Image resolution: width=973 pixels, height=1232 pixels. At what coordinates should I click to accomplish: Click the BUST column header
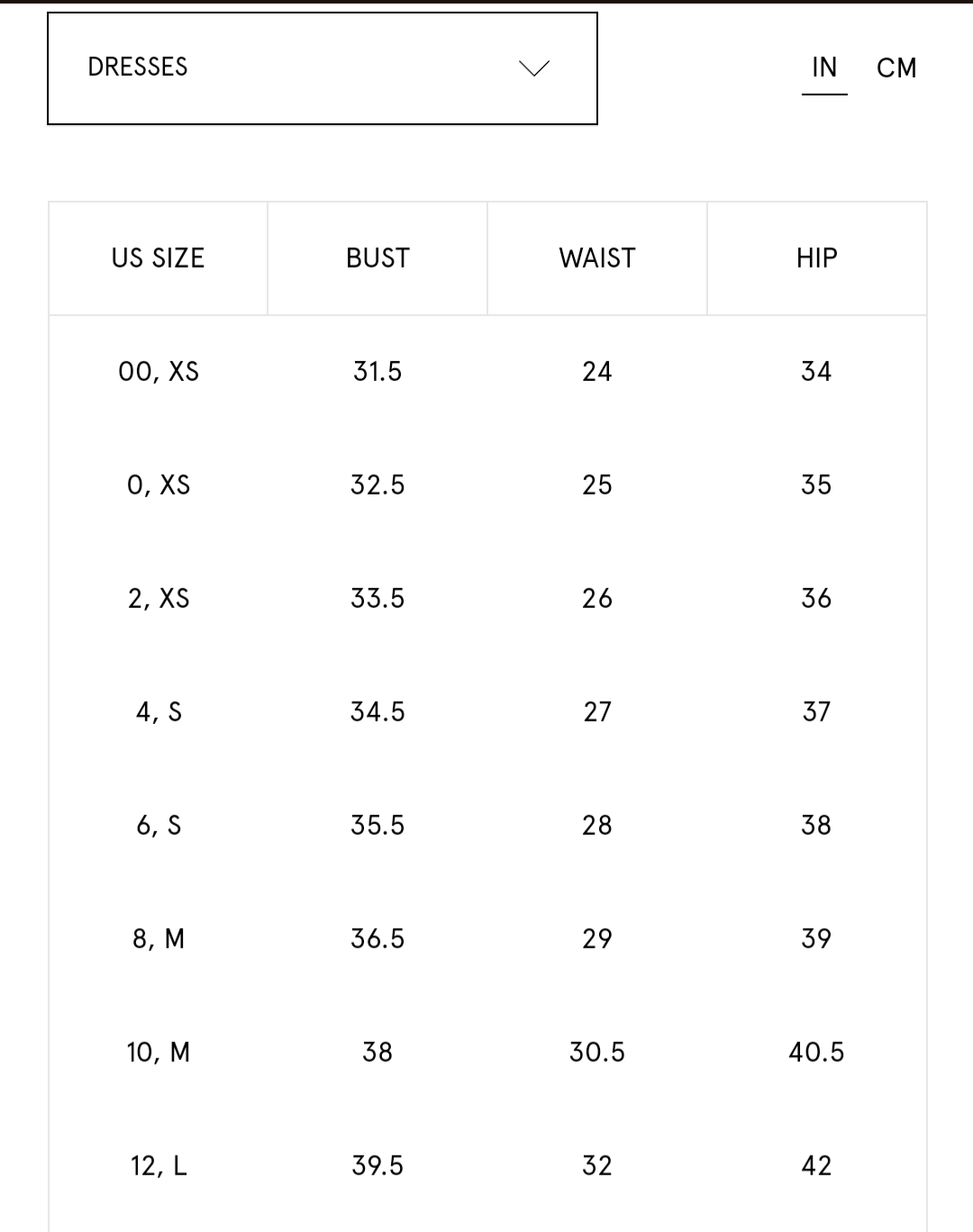(377, 258)
